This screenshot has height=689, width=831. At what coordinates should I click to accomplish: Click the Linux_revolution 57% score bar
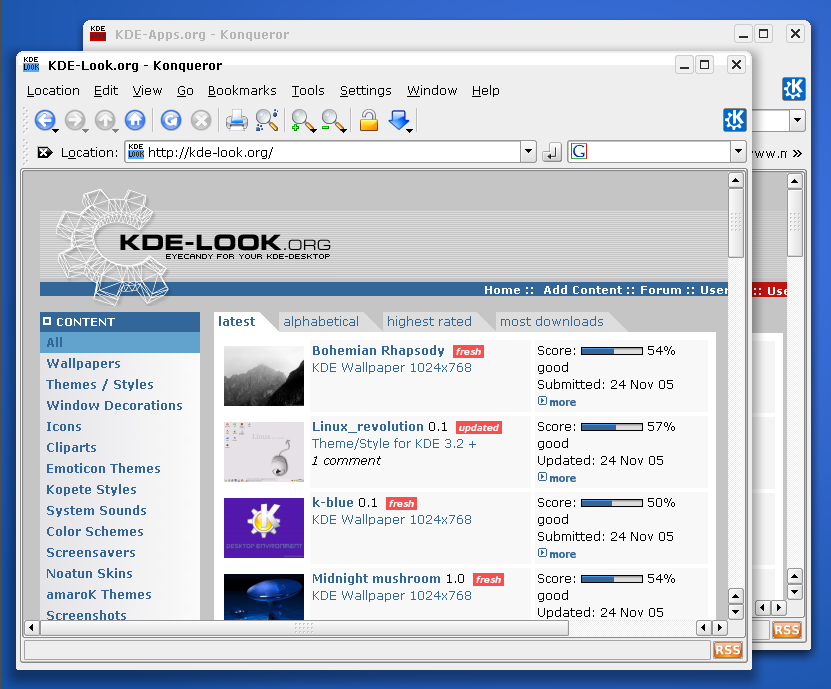click(x=612, y=427)
